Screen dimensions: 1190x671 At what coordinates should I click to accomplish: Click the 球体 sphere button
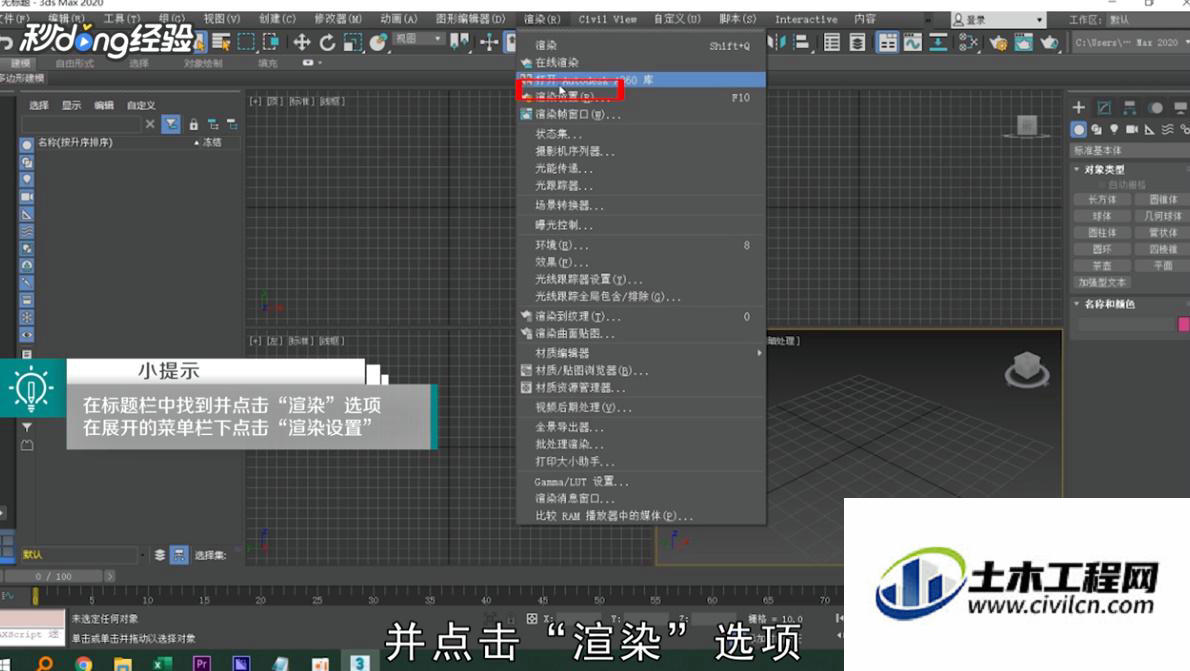tap(1102, 216)
